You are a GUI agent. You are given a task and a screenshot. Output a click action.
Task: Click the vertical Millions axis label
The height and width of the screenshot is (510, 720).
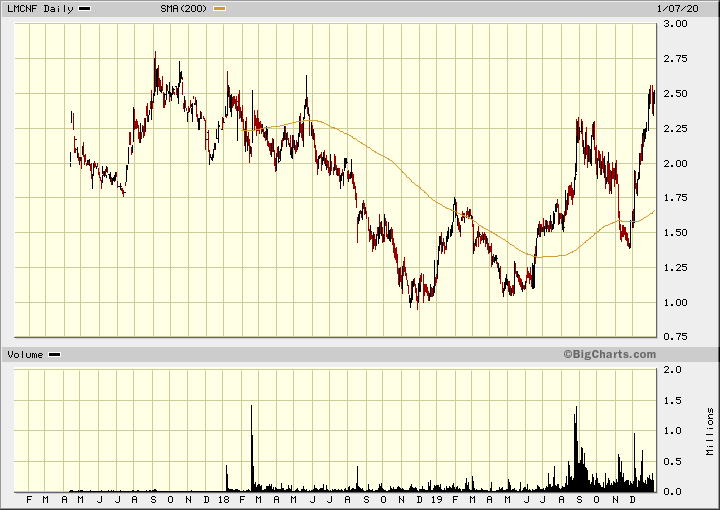pos(710,431)
